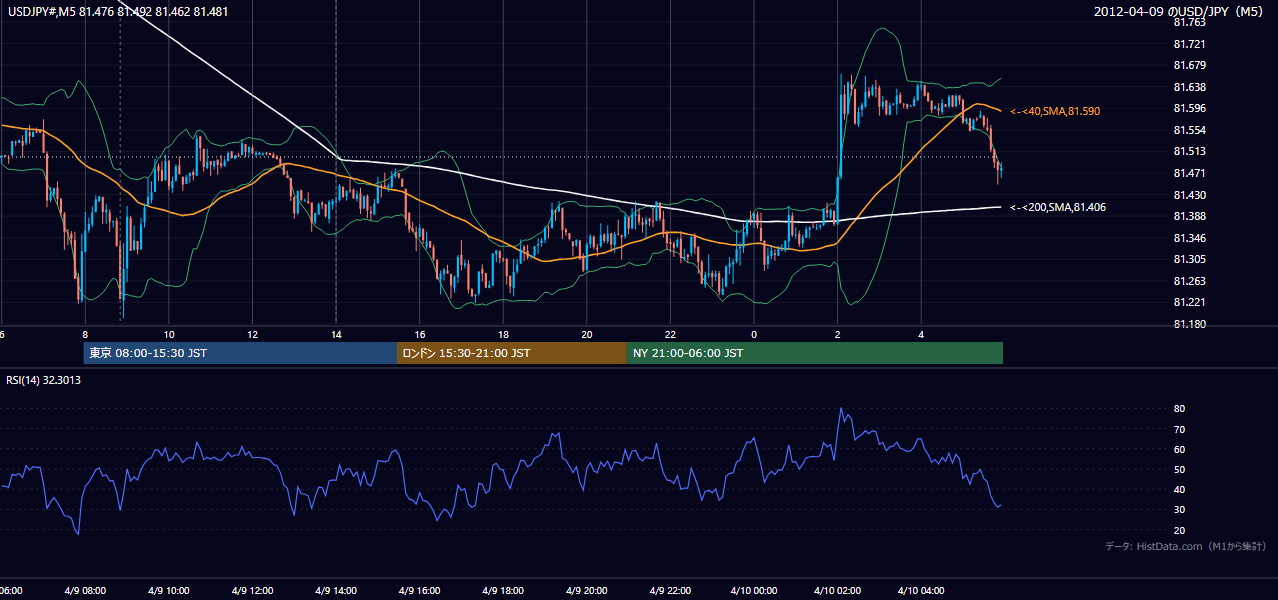
Task: Click RSI scale value 70
Action: [x=1180, y=429]
